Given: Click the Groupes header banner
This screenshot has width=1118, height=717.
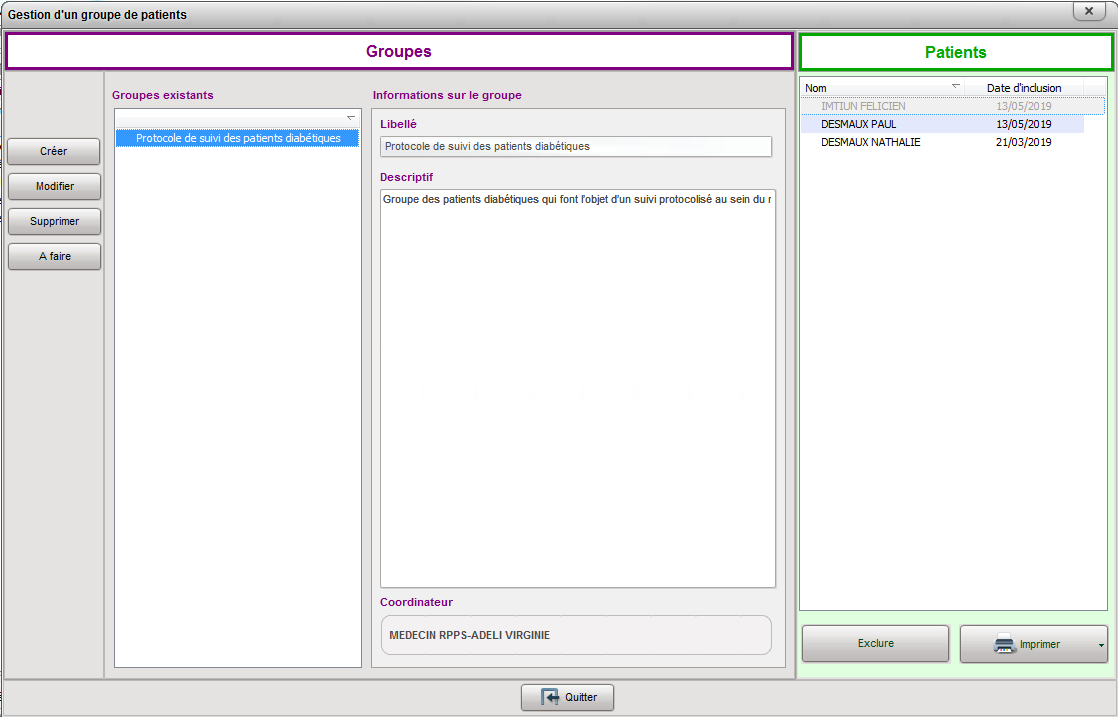Looking at the screenshot, I should [x=398, y=52].
